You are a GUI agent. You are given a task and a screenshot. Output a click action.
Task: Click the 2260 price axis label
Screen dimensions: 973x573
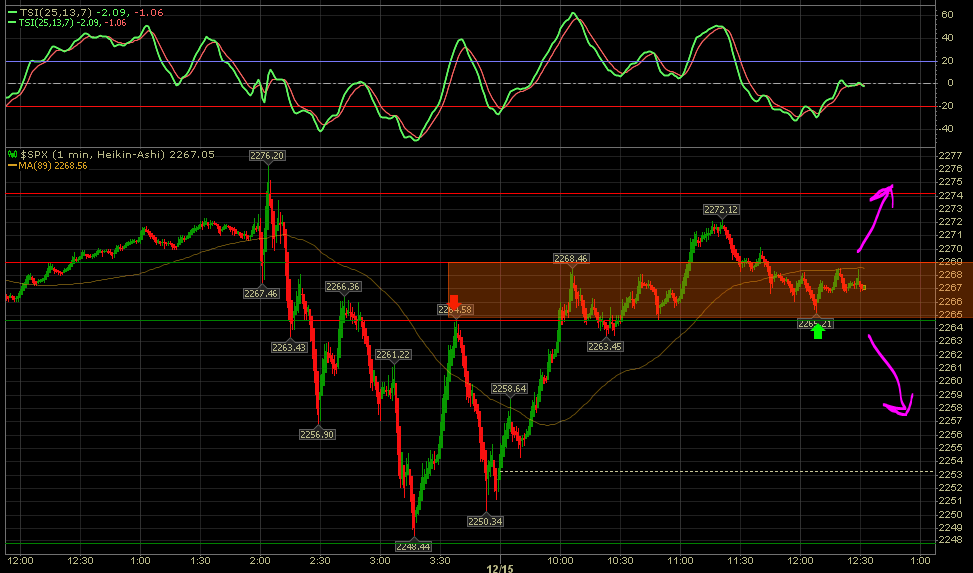(x=951, y=381)
